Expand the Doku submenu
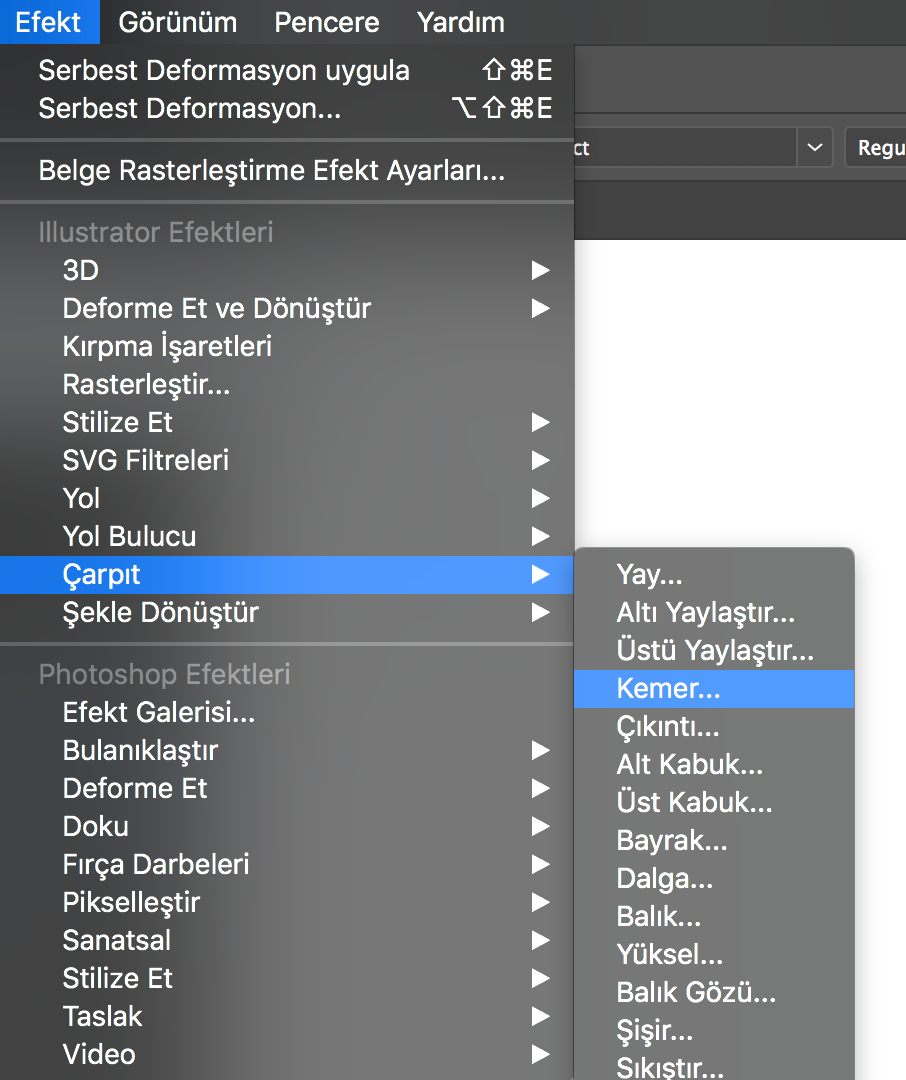Screen dimensions: 906x1080 tap(287, 826)
